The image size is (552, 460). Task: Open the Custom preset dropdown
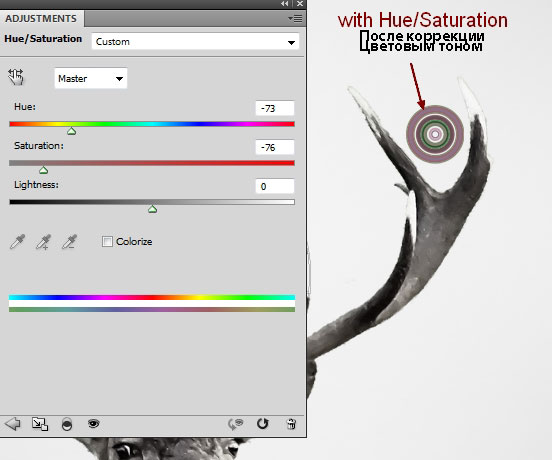195,42
